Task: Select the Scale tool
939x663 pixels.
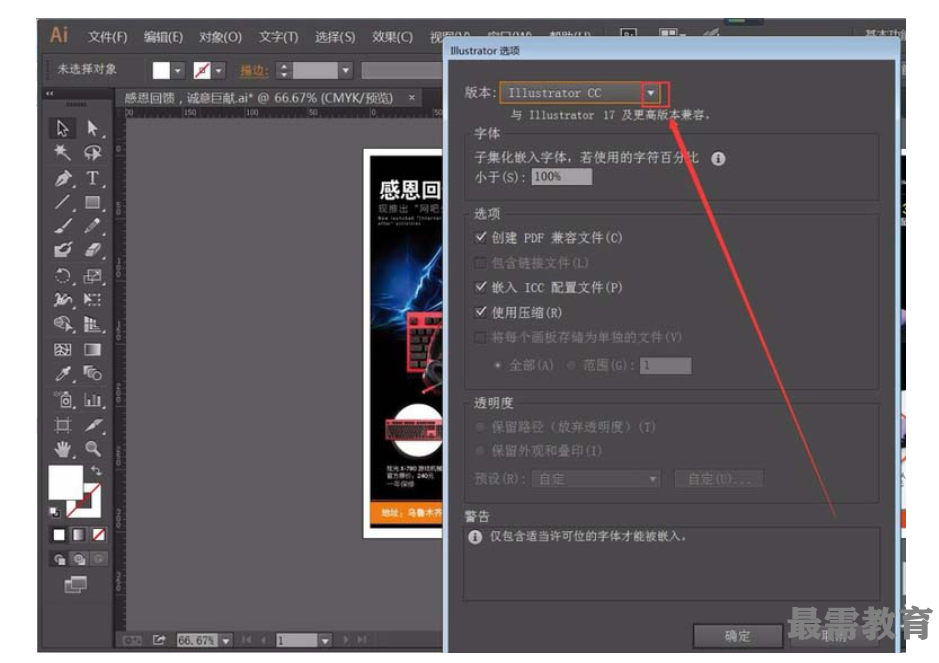Action: click(x=92, y=276)
